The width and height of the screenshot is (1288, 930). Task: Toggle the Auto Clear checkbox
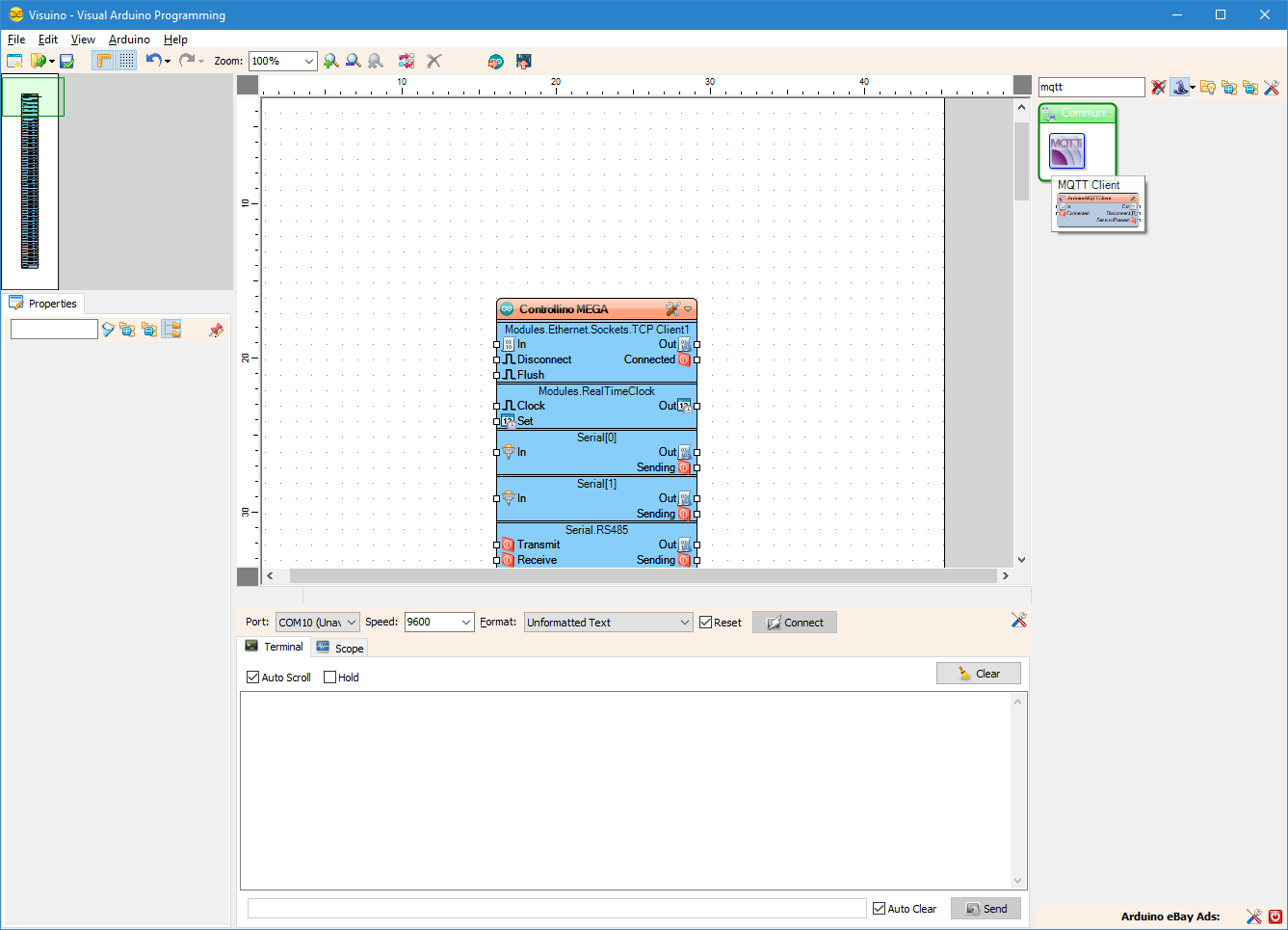point(880,909)
